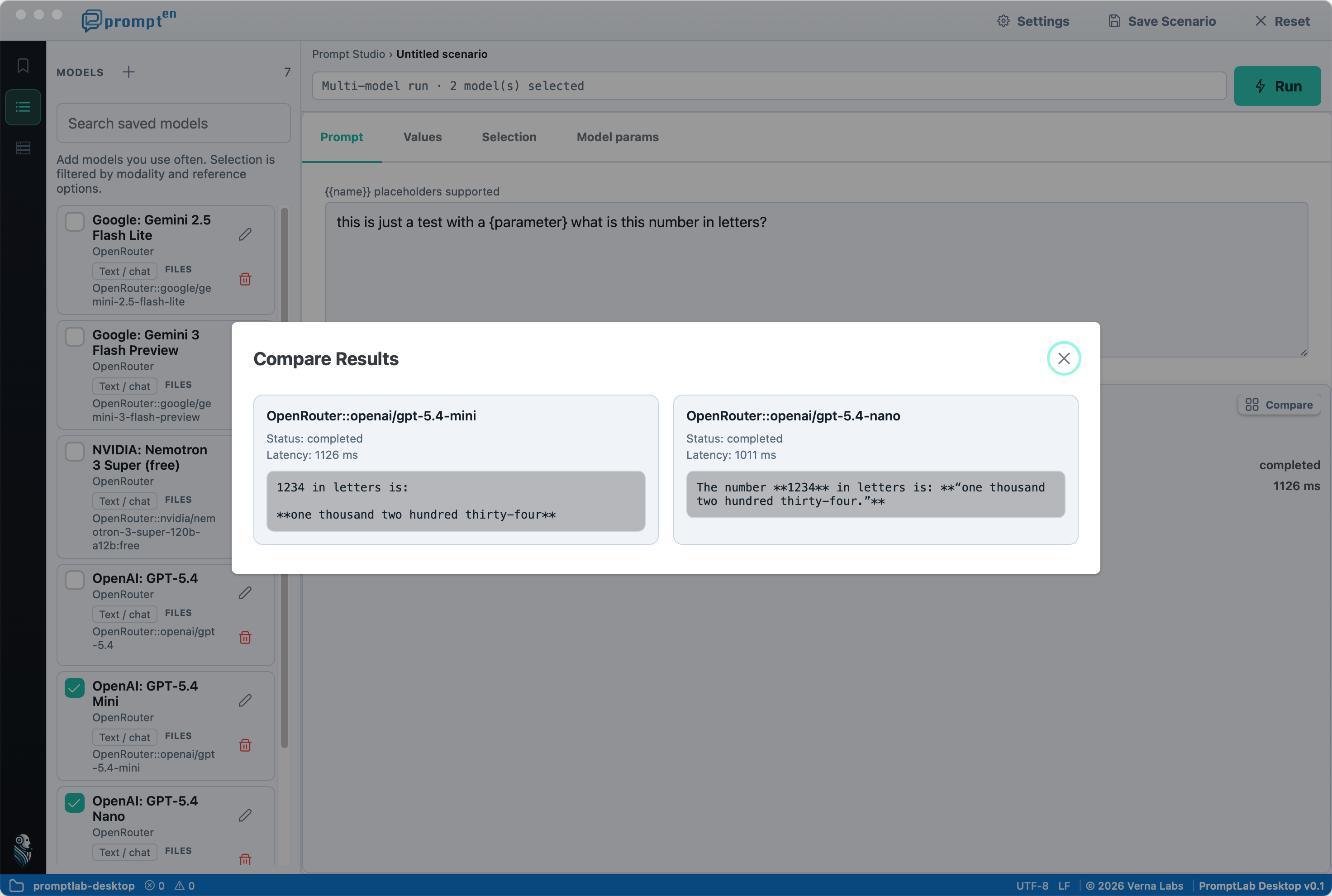Viewport: 1332px width, 896px height.
Task: Click the OpenRouter::openai/gpt-5.4-nano result heading
Action: pyautogui.click(x=794, y=416)
